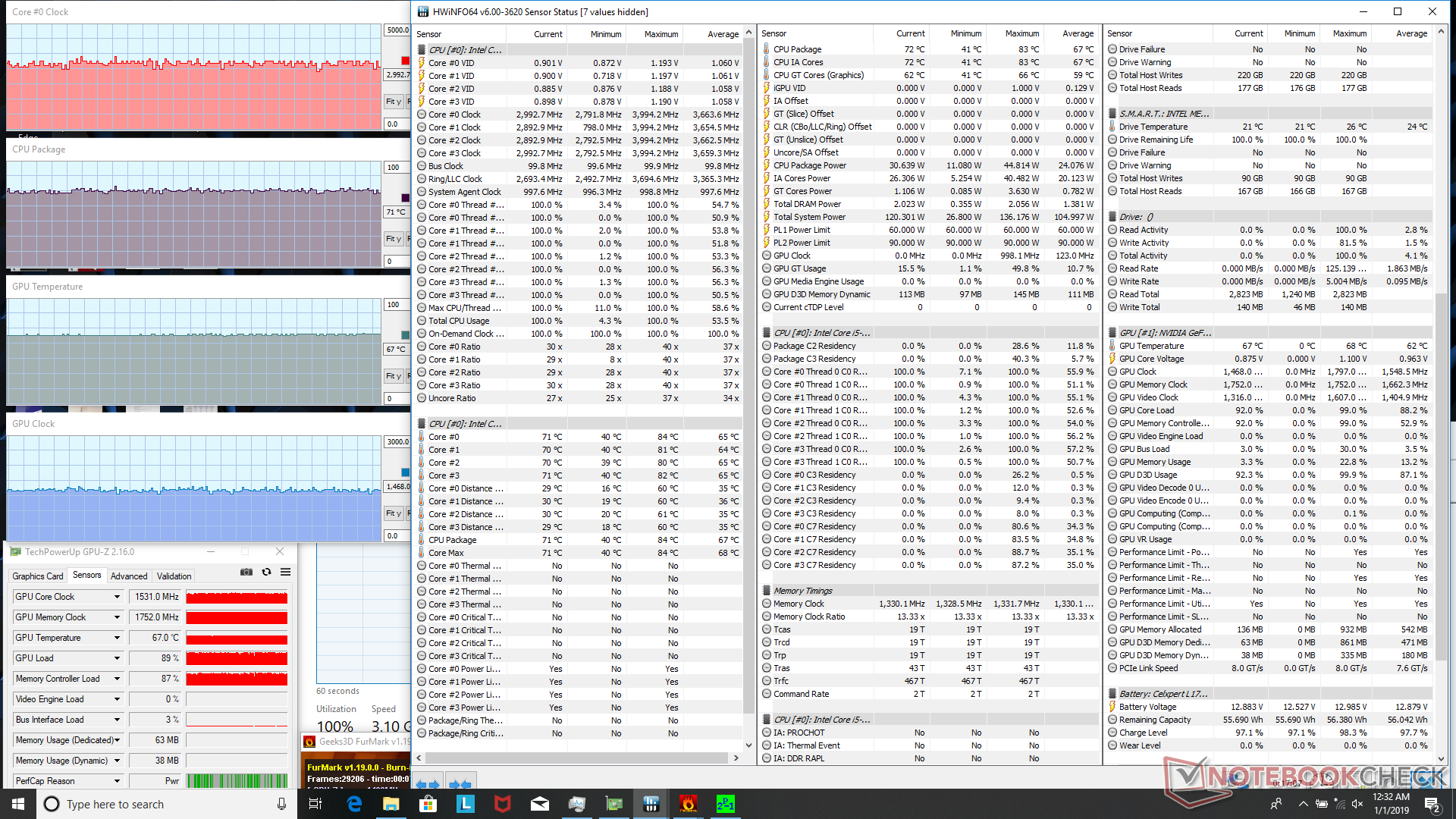Open GPU-Z hamburger menu icon

[286, 573]
